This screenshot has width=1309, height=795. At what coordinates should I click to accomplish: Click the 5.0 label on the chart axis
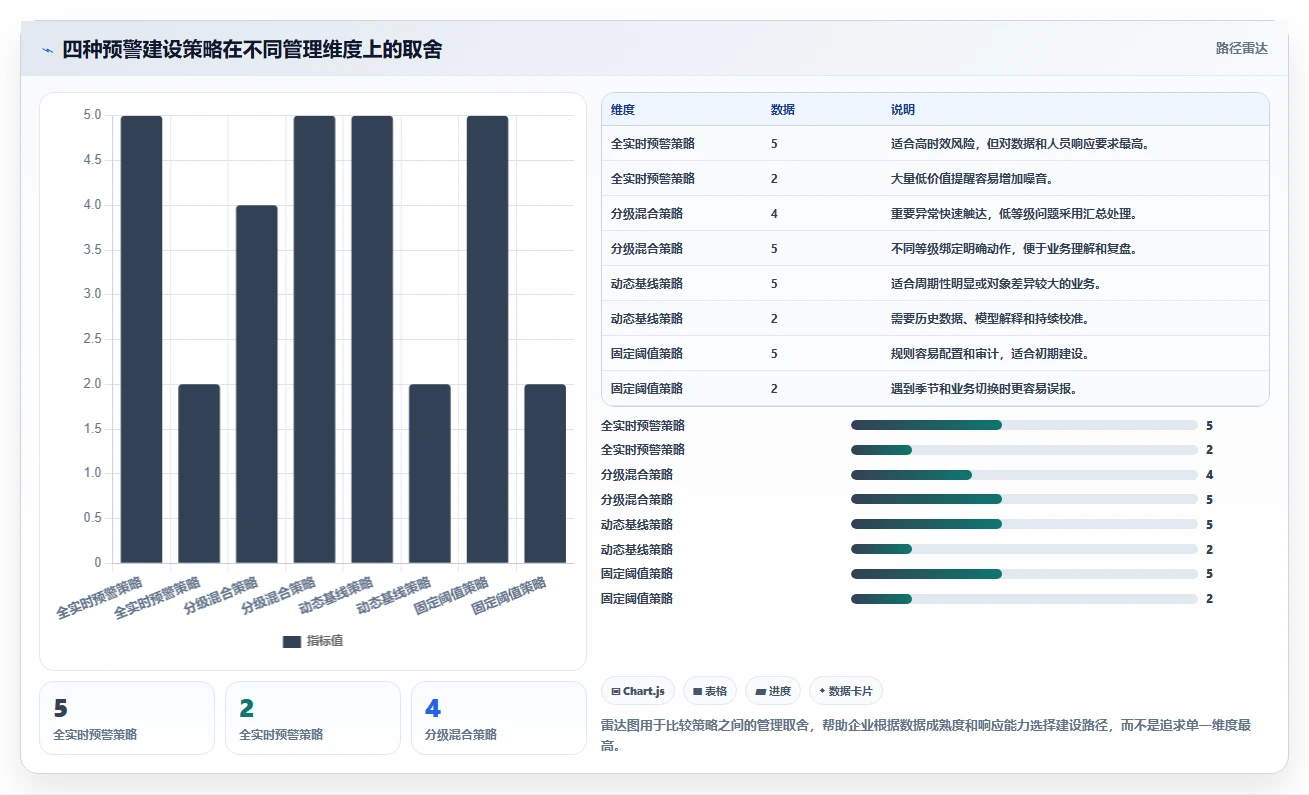point(93,115)
